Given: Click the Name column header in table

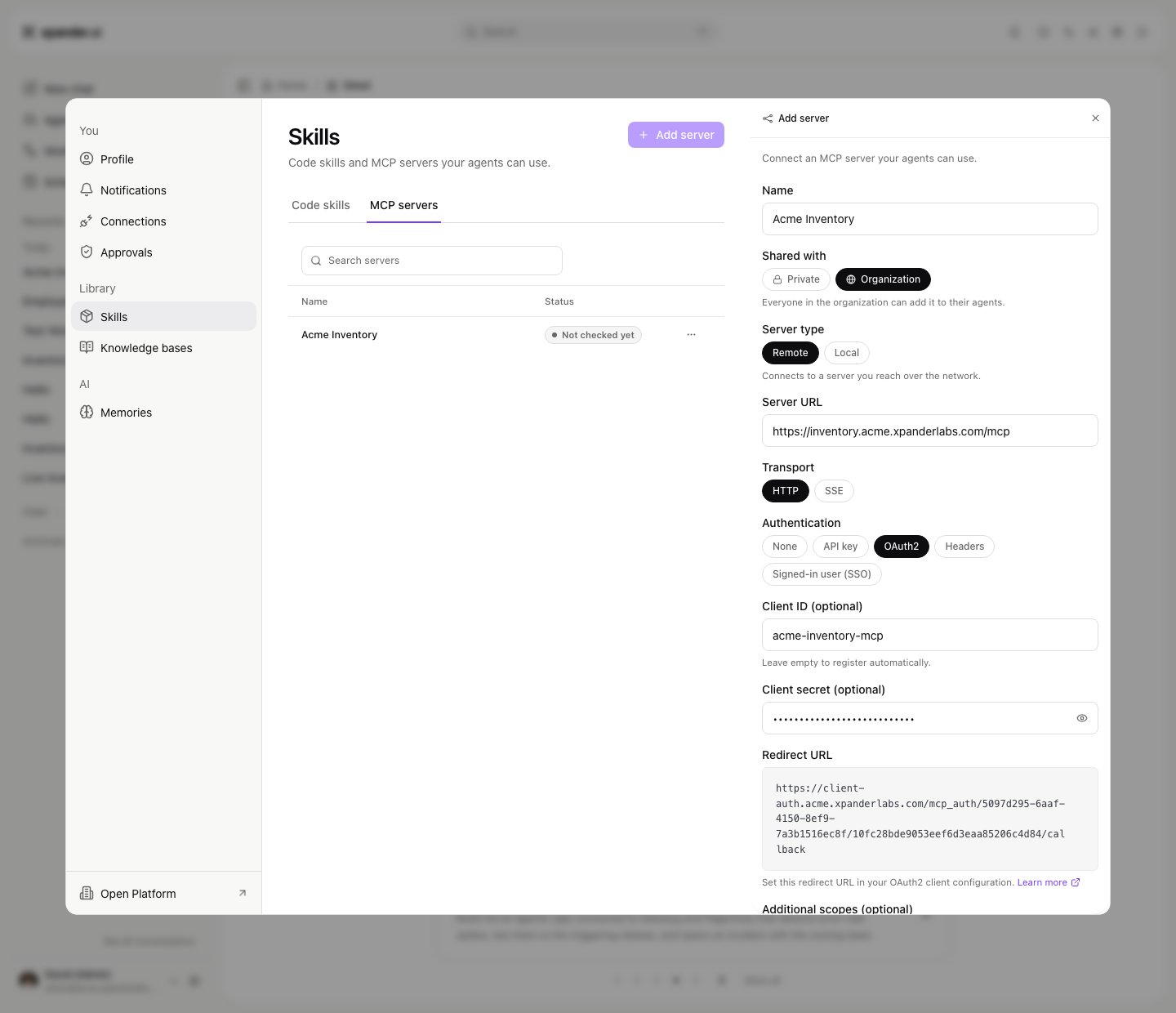Looking at the screenshot, I should 314,301.
